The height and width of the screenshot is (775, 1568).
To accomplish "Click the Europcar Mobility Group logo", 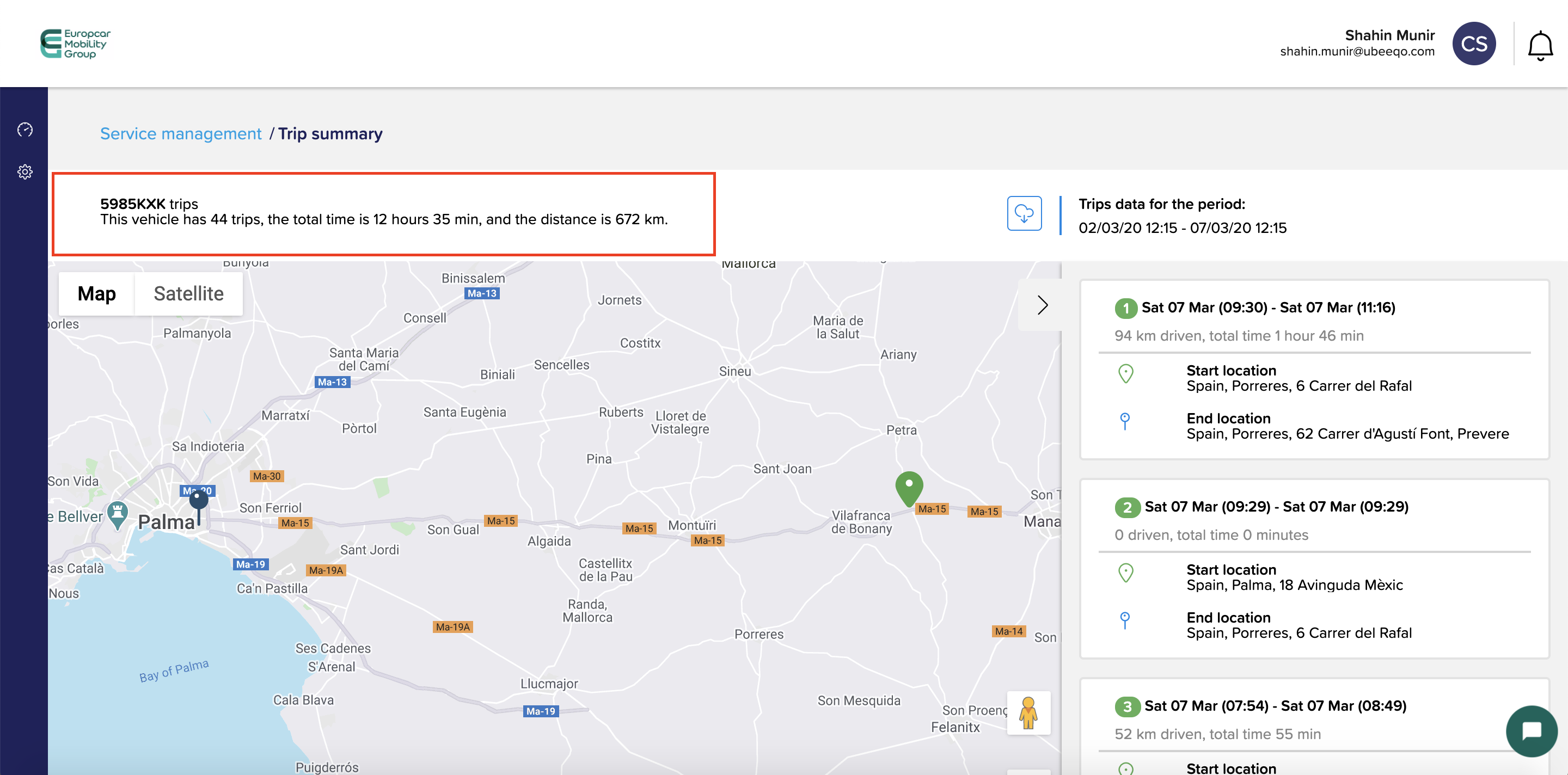I will coord(76,44).
